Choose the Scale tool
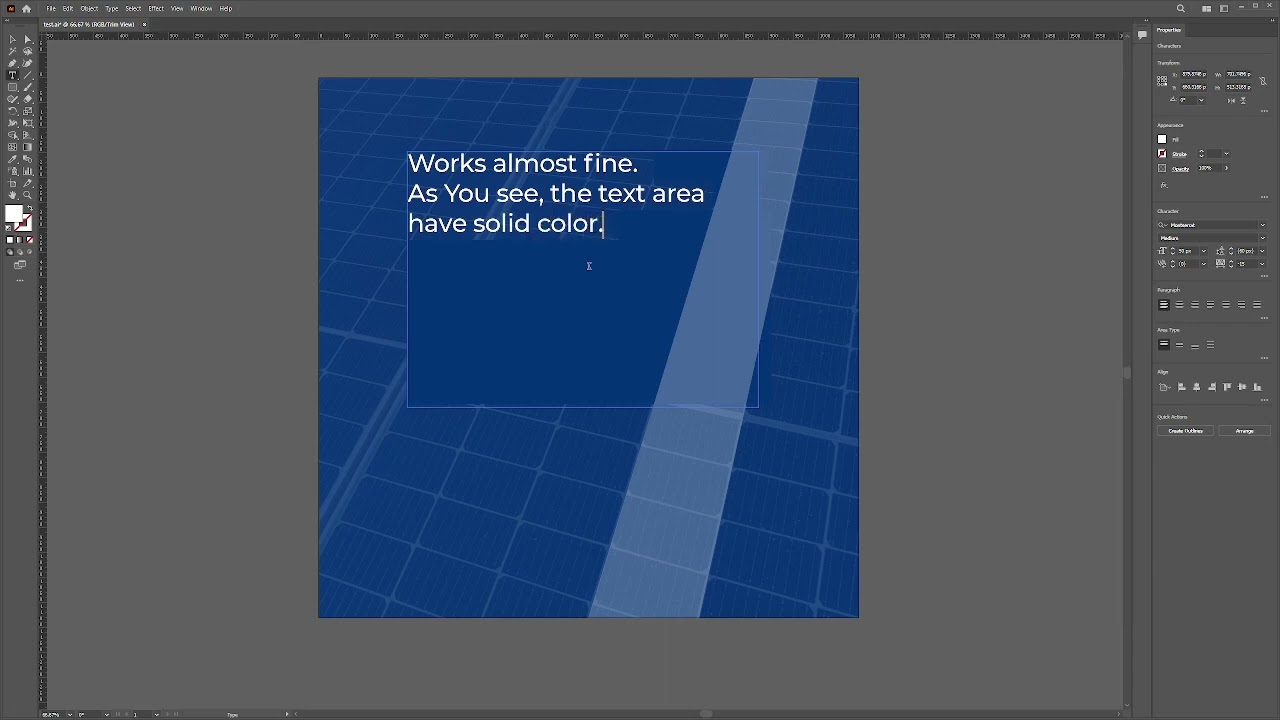Screen dimensions: 1280x720 27,112
